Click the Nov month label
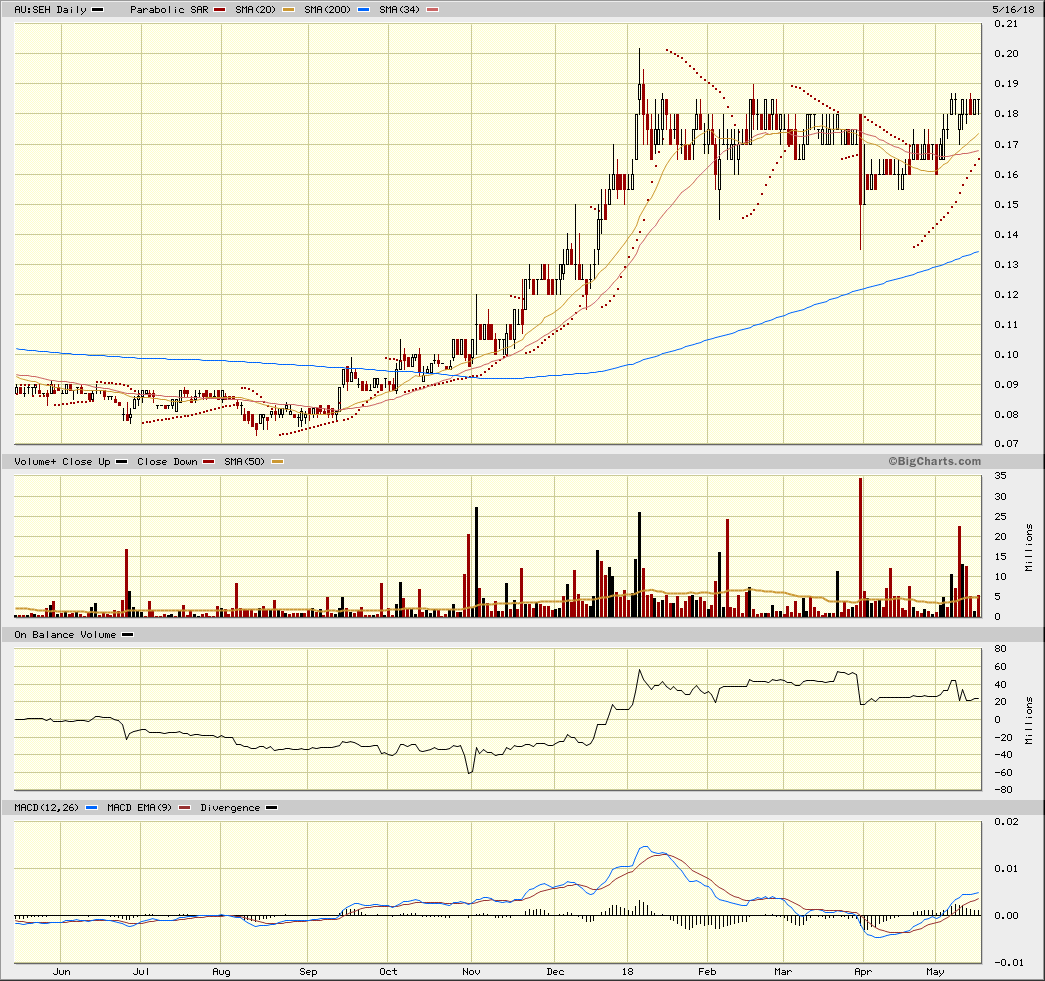The height and width of the screenshot is (981, 1045). pos(471,972)
